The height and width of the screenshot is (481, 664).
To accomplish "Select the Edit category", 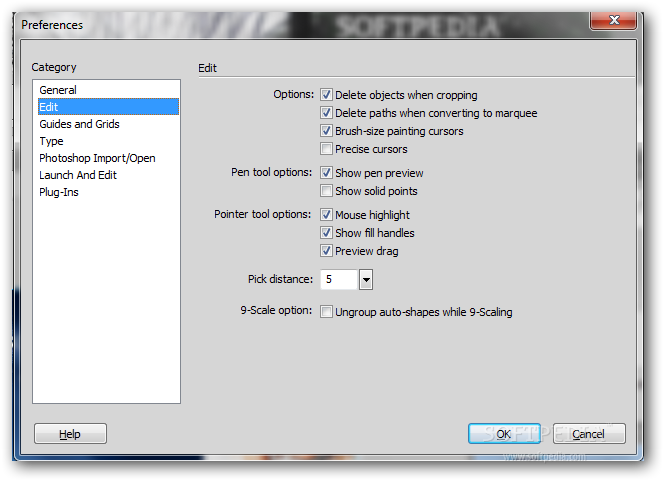I will pyautogui.click(x=108, y=107).
